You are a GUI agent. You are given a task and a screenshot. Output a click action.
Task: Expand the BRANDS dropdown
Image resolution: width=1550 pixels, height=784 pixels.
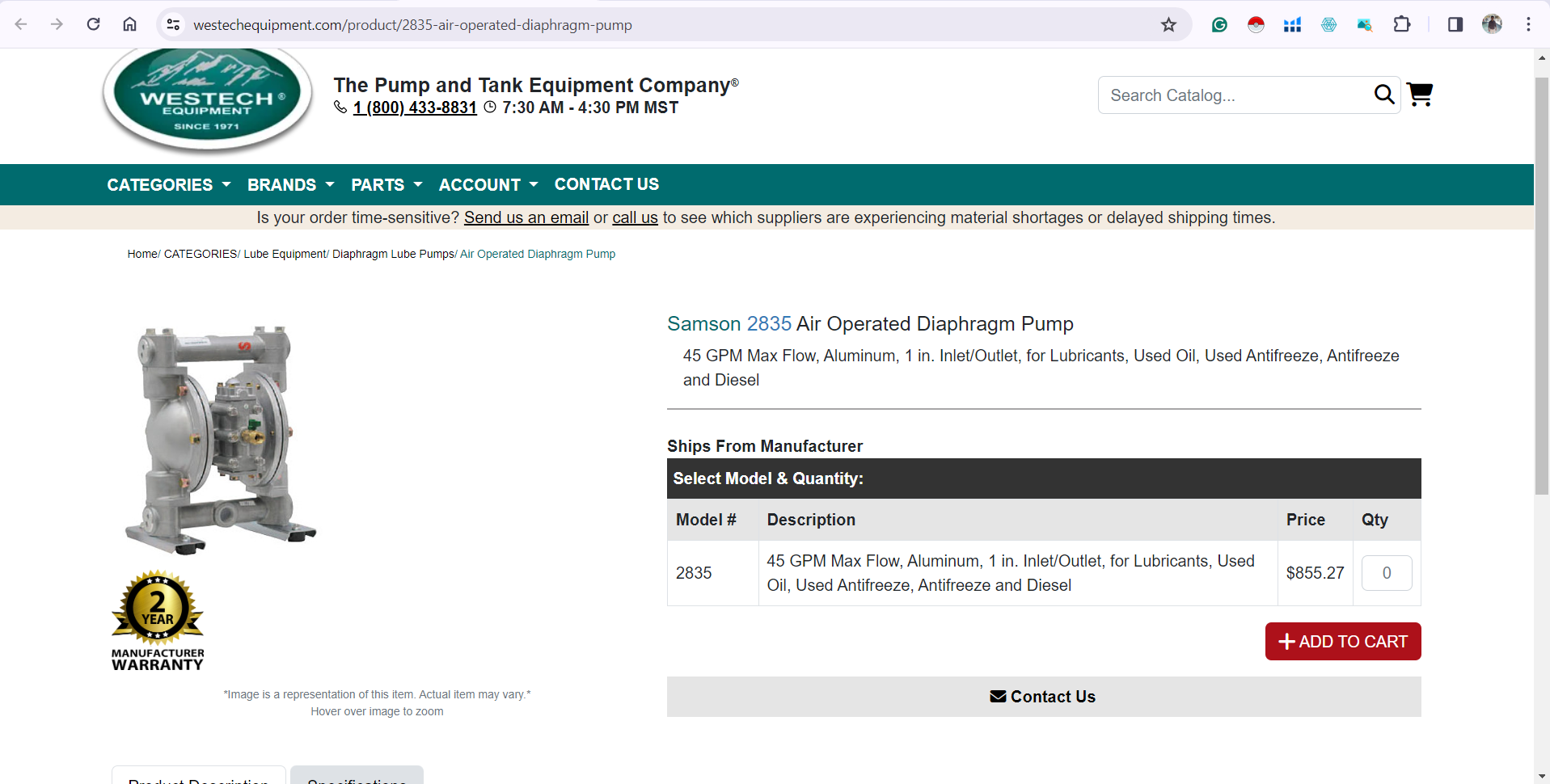click(291, 185)
